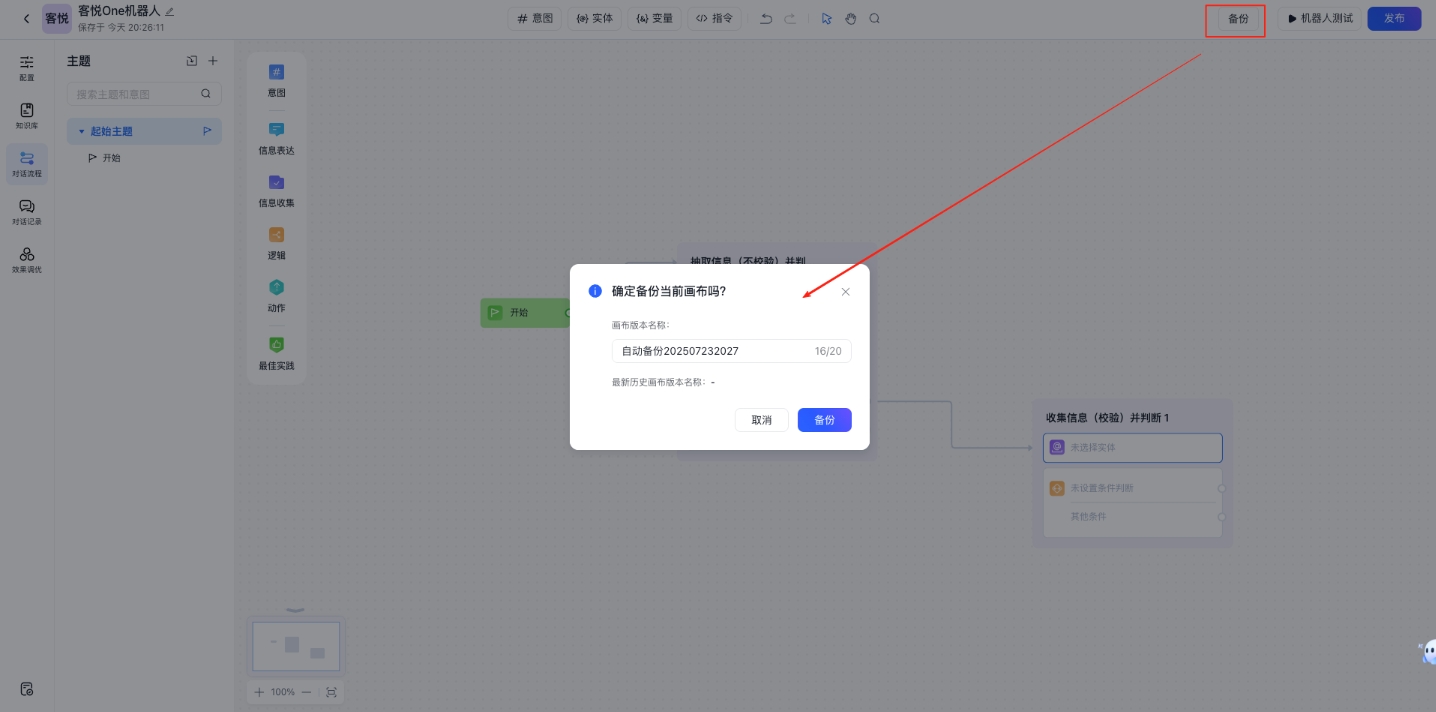
Task: Collapse the 起始主题 tree node
Action: click(x=82, y=131)
